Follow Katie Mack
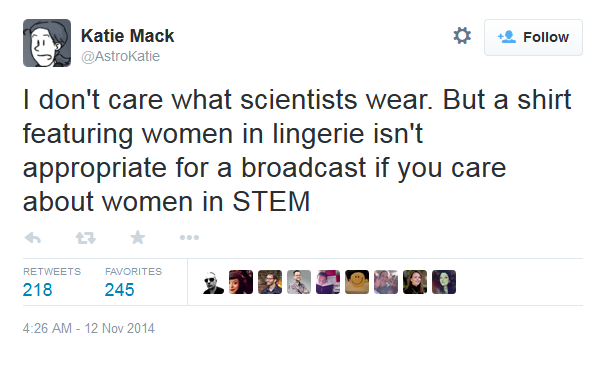 point(533,37)
